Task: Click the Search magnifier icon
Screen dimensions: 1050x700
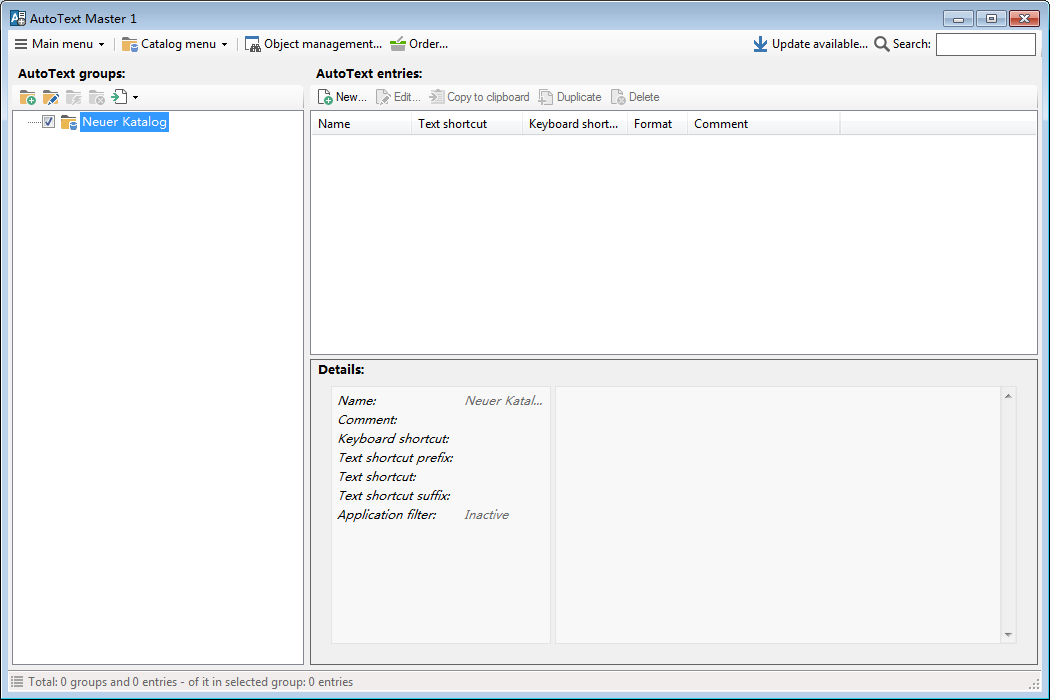Action: [882, 44]
